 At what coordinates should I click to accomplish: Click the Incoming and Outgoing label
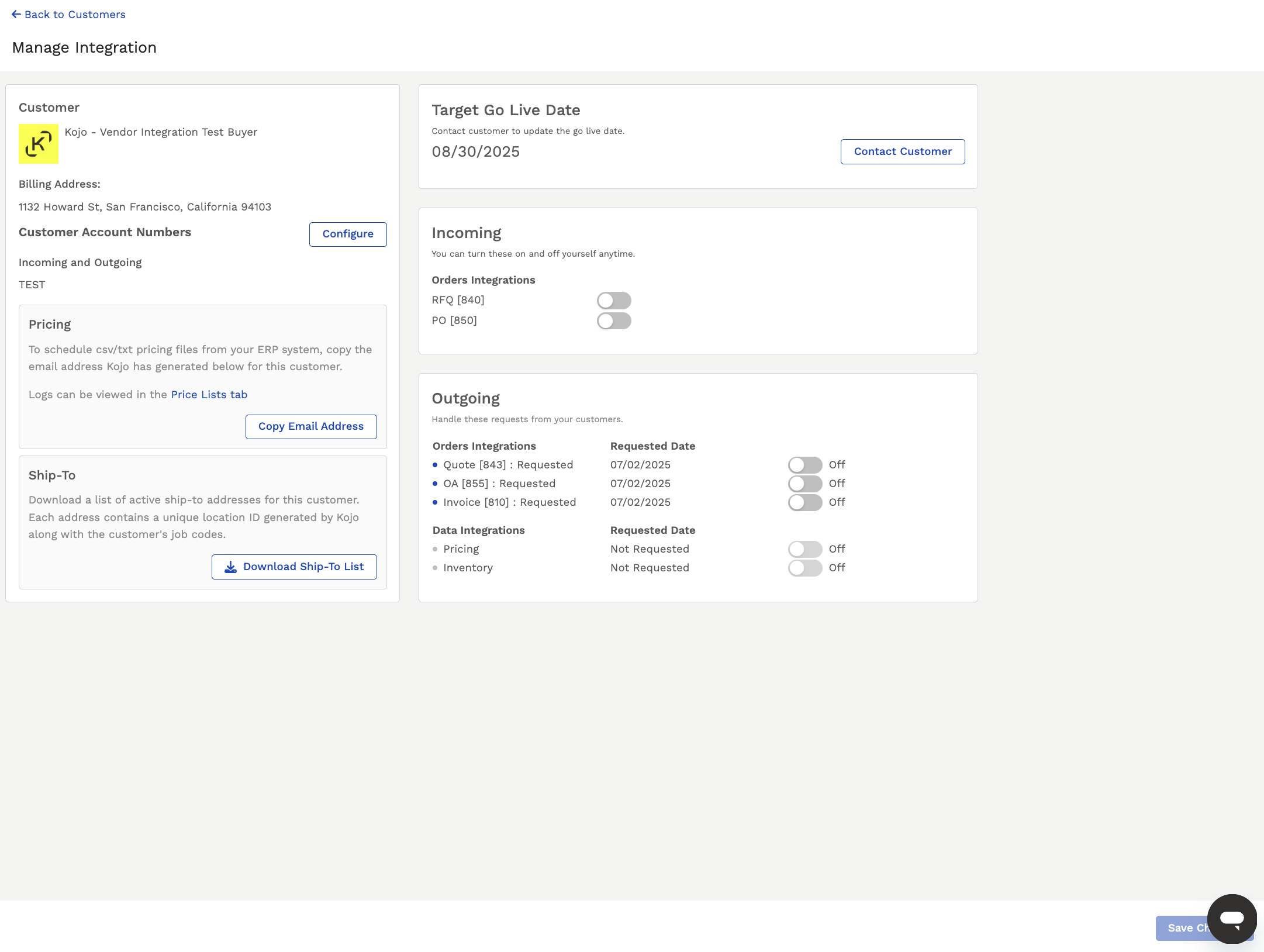tap(80, 263)
